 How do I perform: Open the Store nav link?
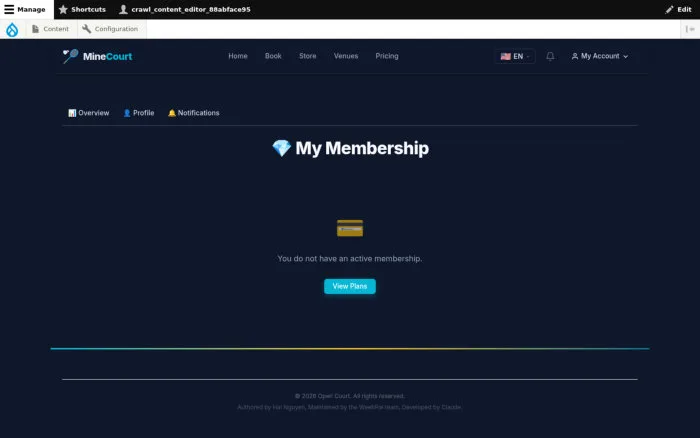pyautogui.click(x=308, y=56)
